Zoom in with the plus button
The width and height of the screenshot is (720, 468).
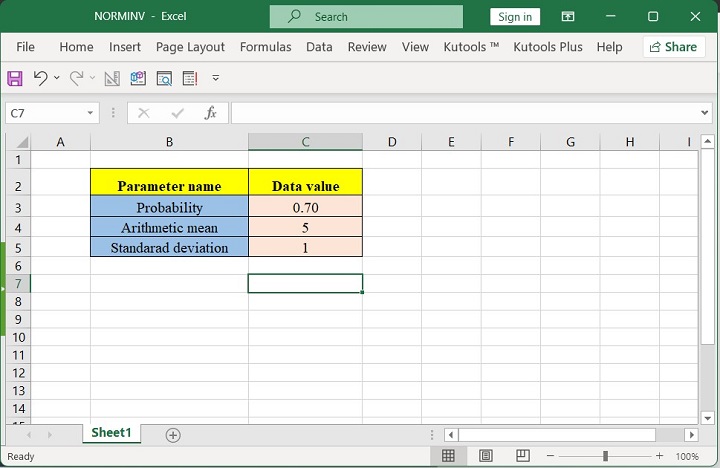coord(659,456)
